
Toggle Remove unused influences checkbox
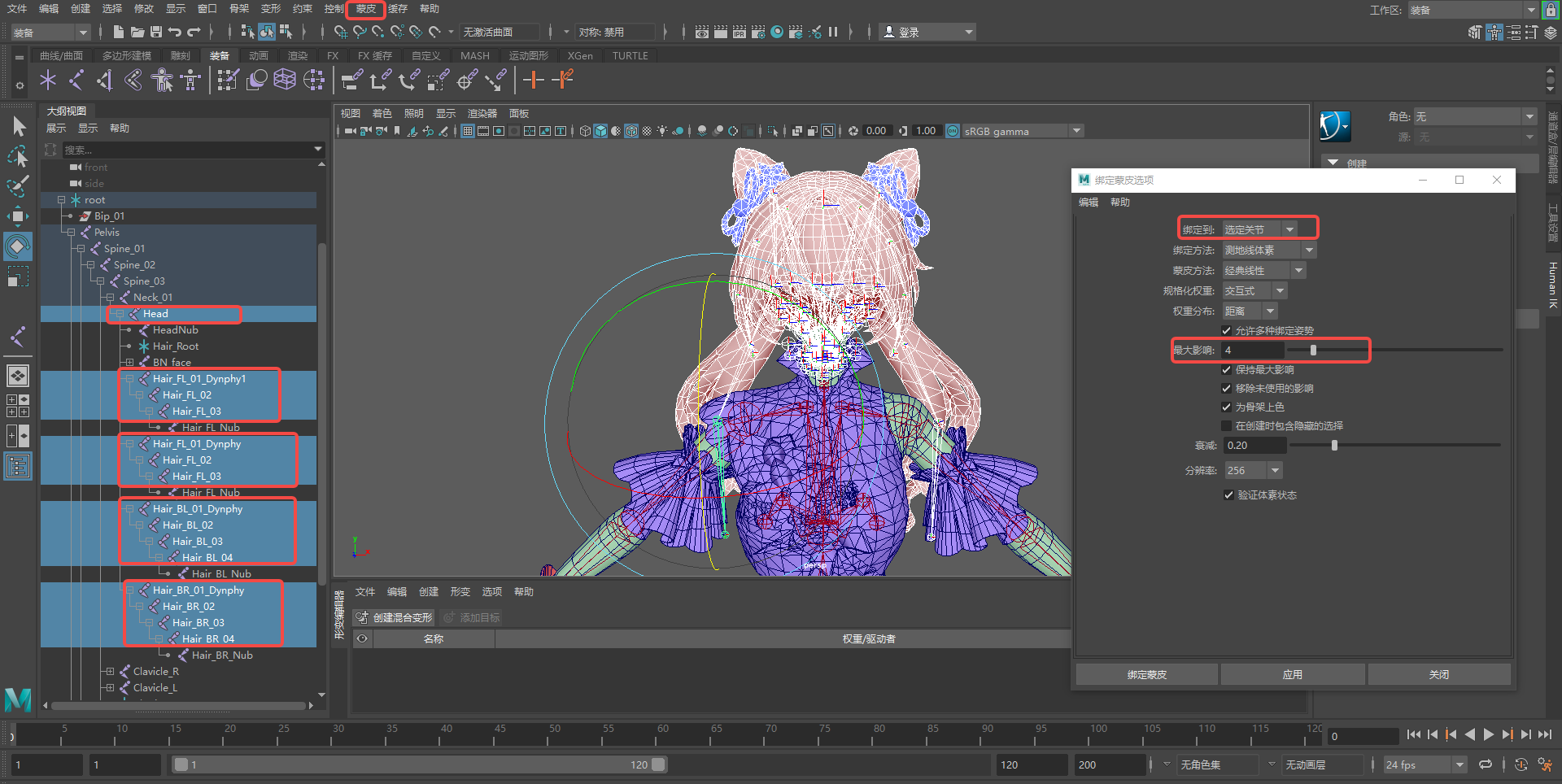(x=1227, y=388)
